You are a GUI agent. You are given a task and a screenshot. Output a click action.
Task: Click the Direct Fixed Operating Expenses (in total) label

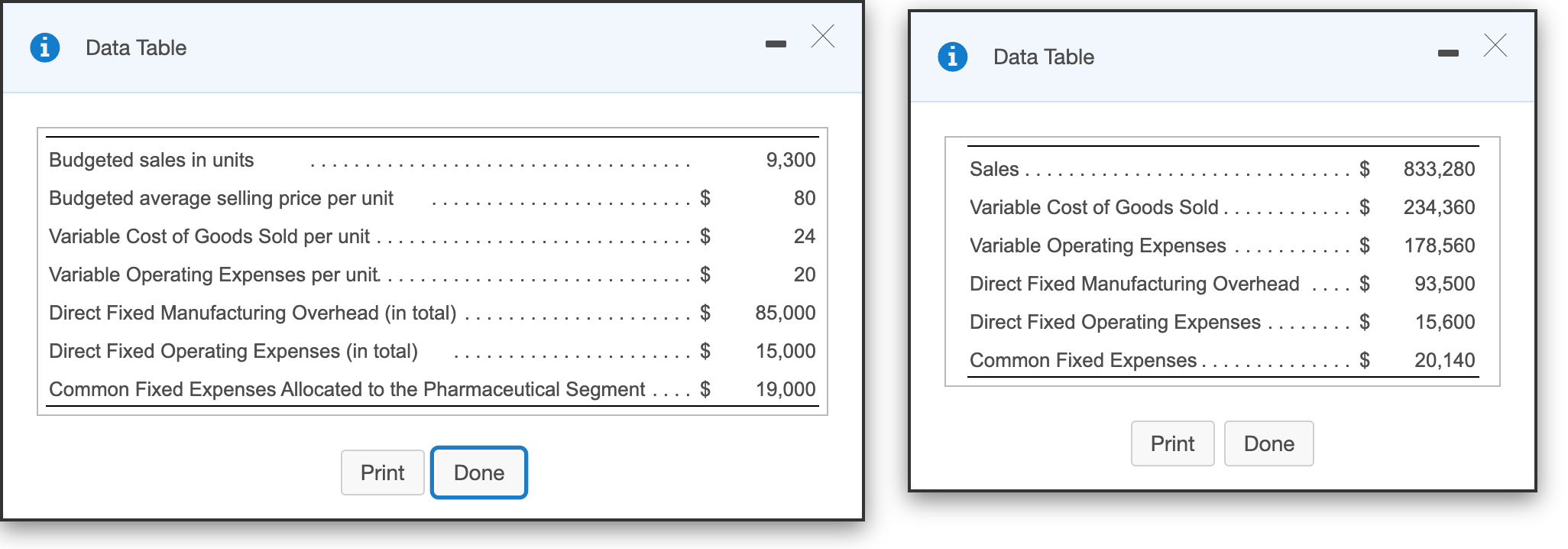click(233, 351)
